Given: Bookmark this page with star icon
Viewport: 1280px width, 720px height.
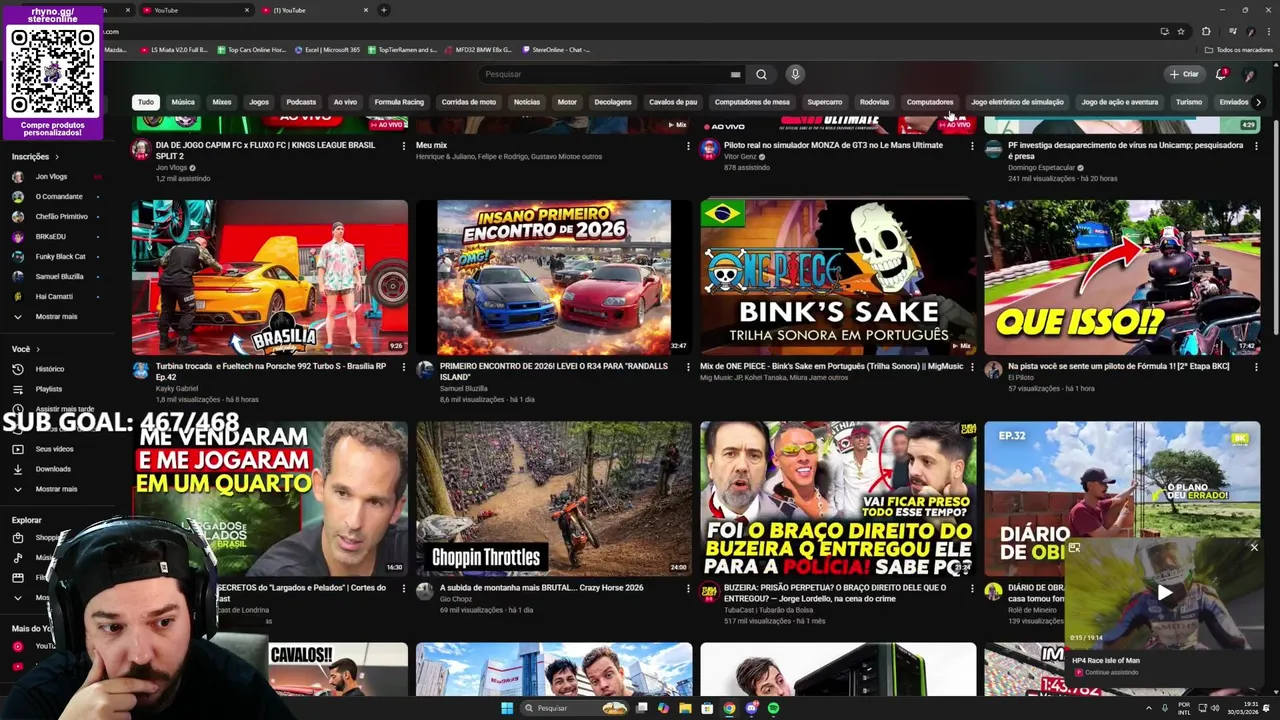Looking at the screenshot, I should pyautogui.click(x=1181, y=31).
